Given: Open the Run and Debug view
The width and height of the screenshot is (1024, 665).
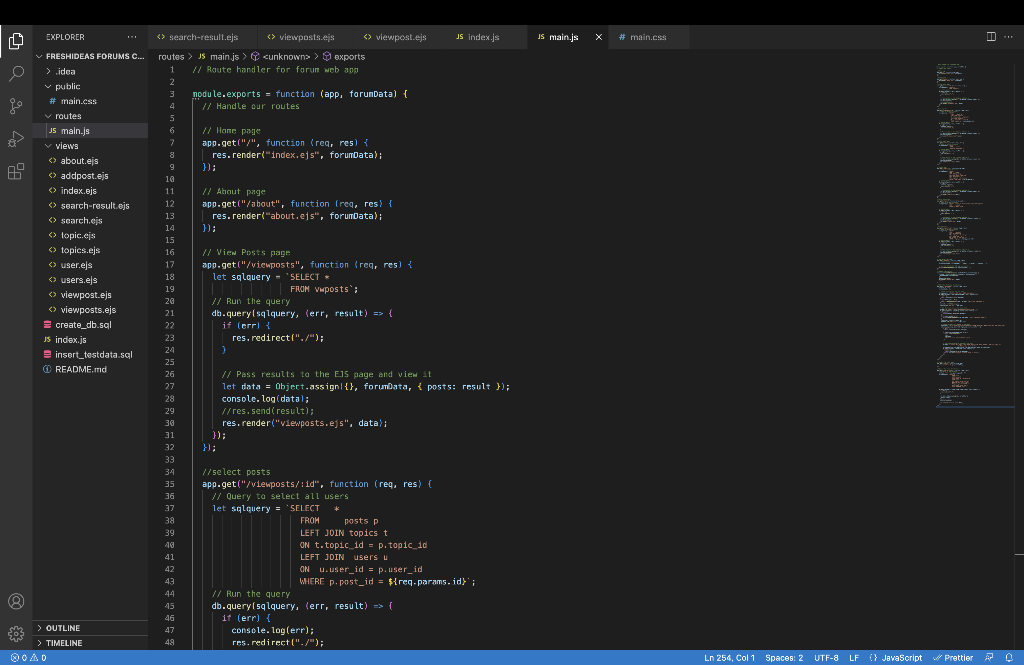Looking at the screenshot, I should click(16, 139).
